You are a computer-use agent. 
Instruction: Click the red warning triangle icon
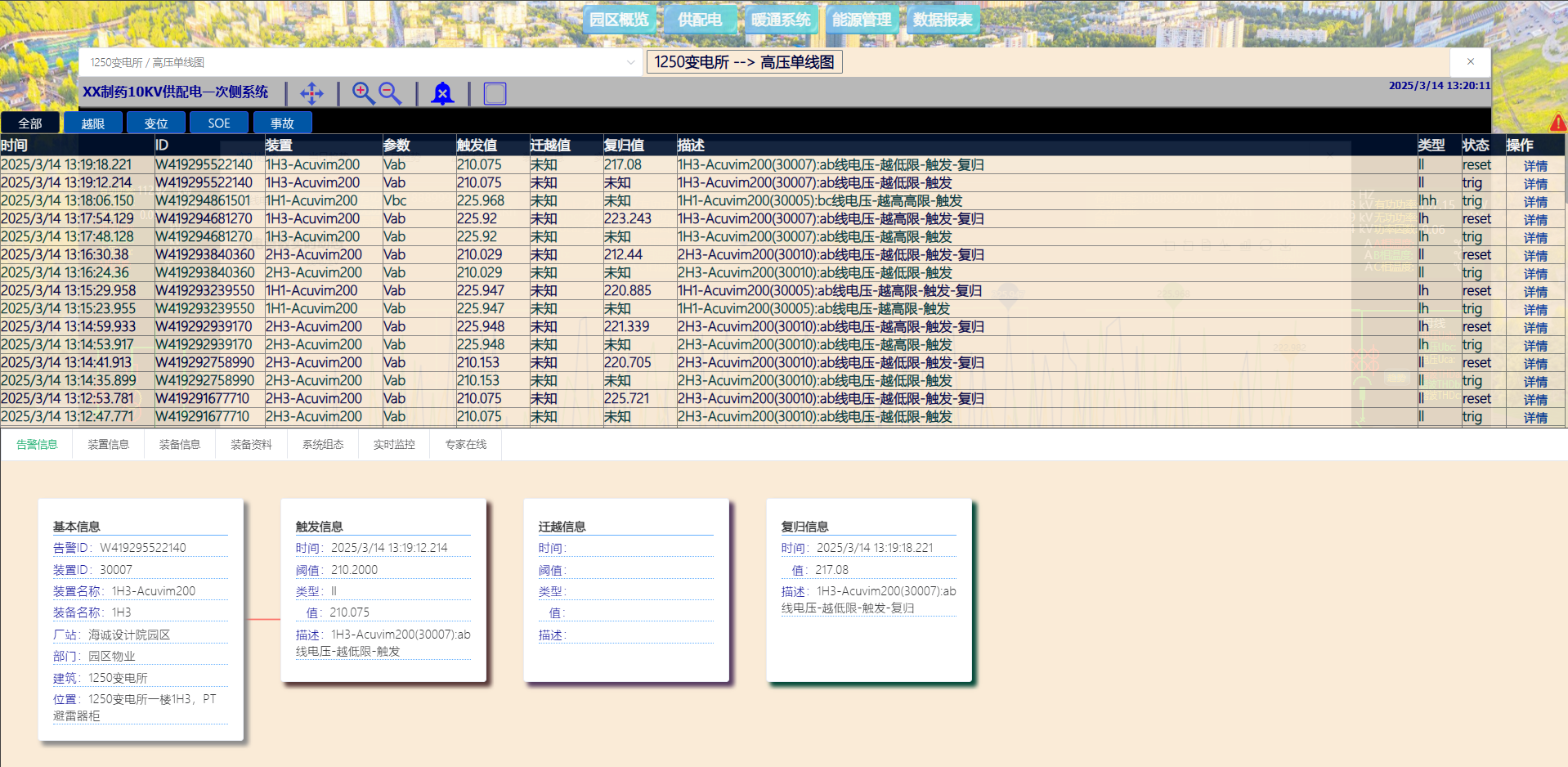(1557, 123)
